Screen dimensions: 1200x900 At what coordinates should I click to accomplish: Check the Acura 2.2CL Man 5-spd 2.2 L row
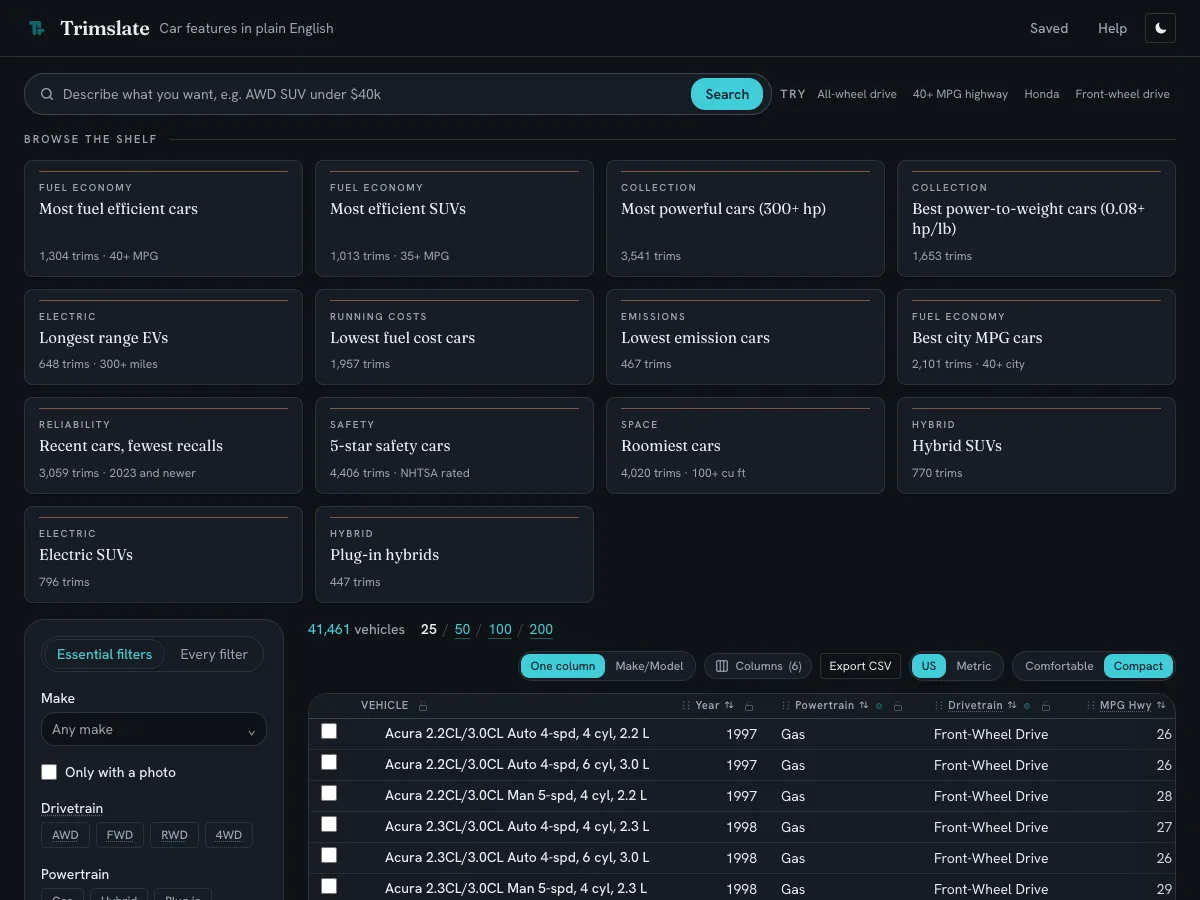tap(329, 793)
